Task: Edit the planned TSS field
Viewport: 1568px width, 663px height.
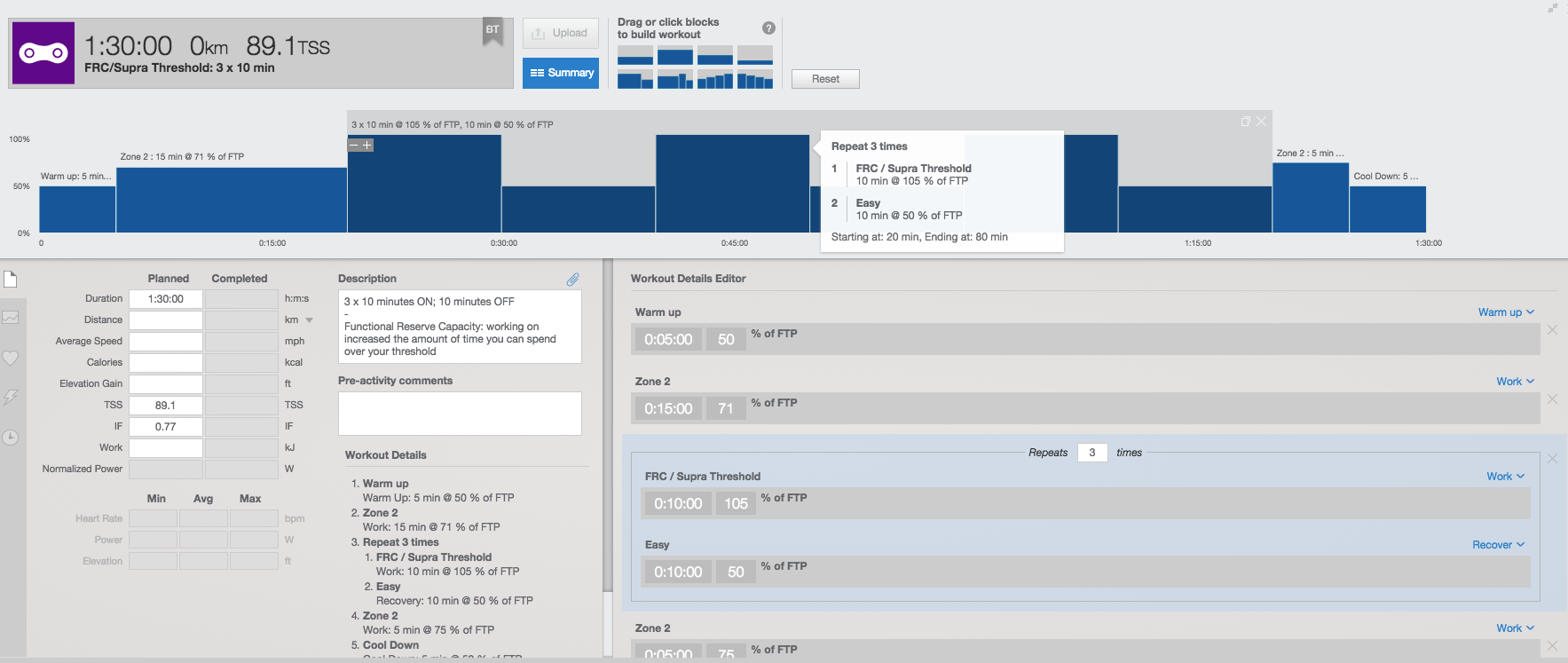Action: 166,406
